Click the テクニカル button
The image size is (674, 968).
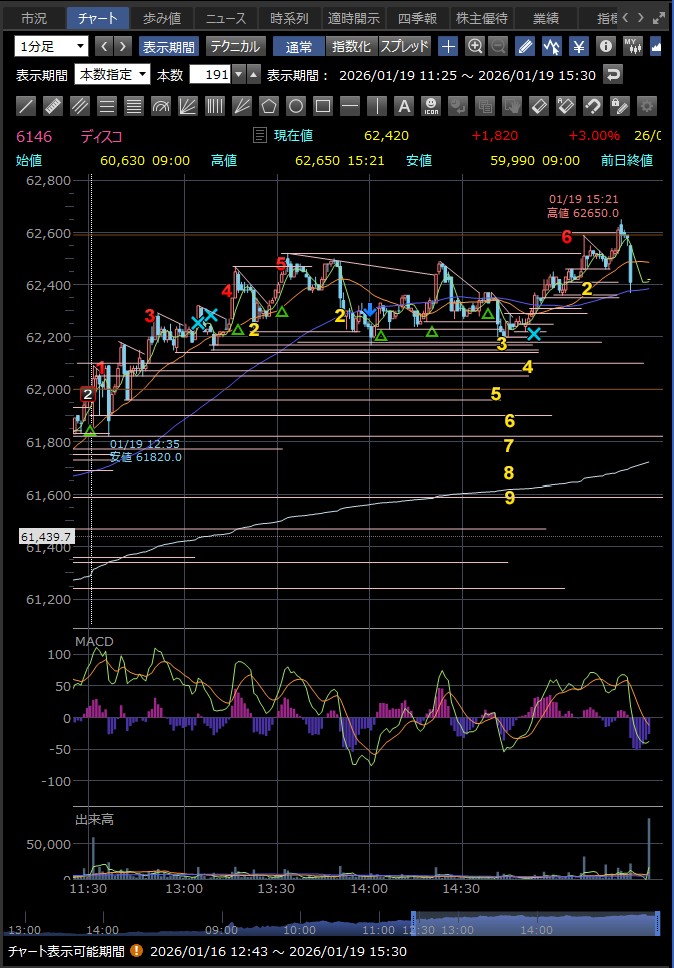(235, 46)
